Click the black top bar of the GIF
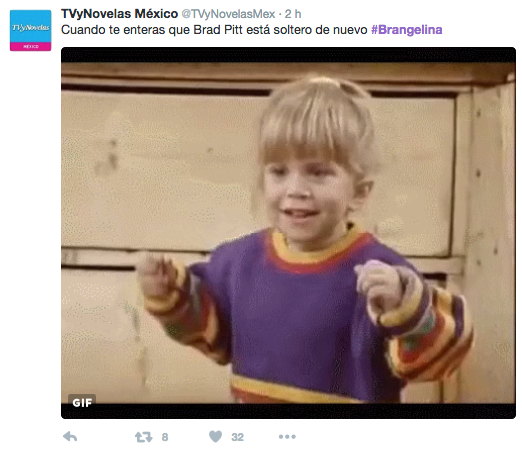 click(x=288, y=55)
